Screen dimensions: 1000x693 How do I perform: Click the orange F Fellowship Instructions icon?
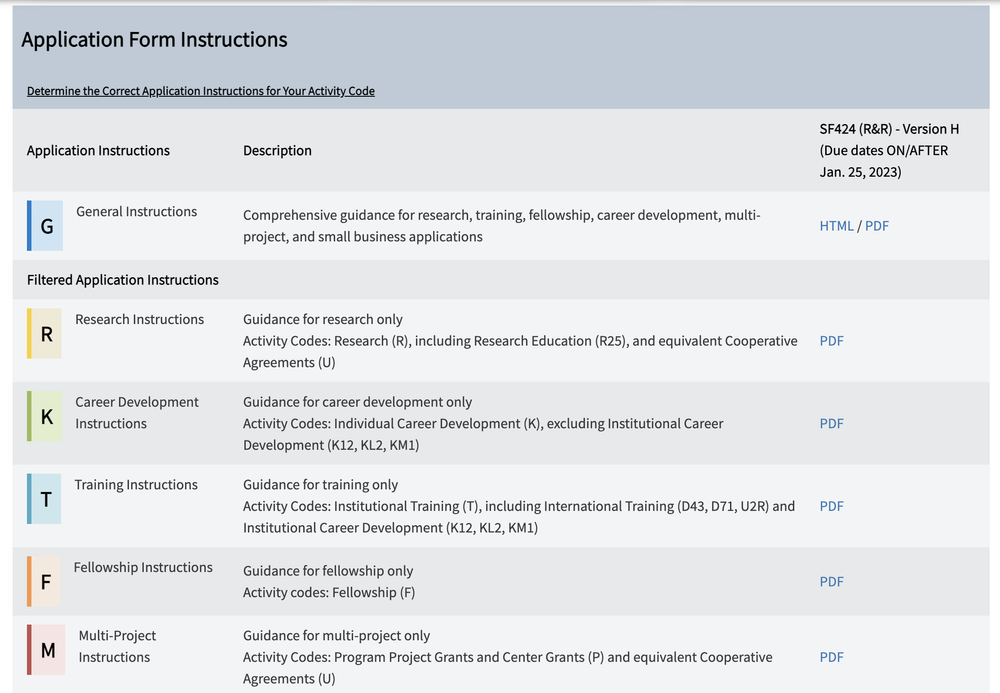click(x=45, y=581)
